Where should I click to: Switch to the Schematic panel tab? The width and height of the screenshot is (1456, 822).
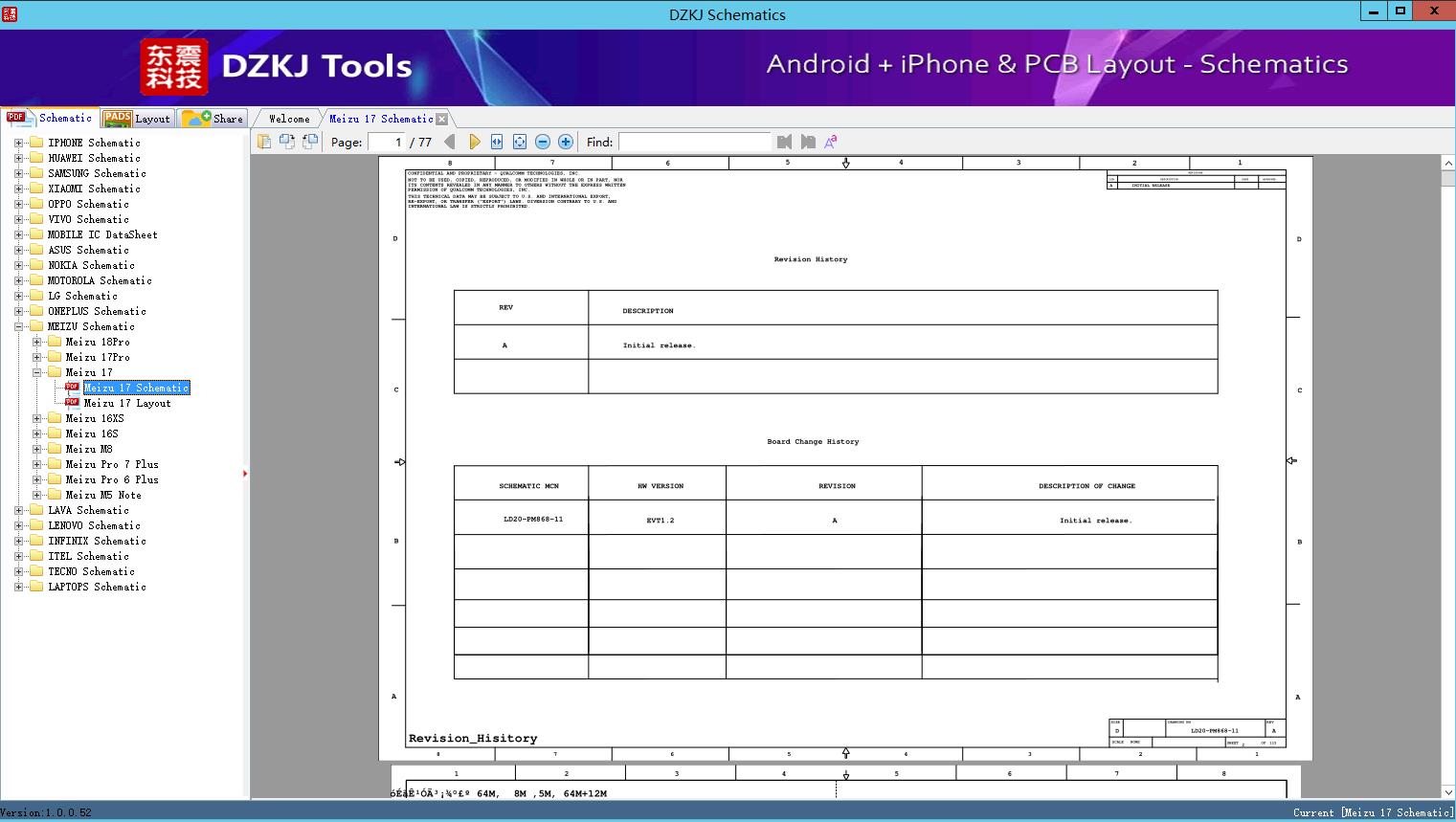[x=50, y=118]
